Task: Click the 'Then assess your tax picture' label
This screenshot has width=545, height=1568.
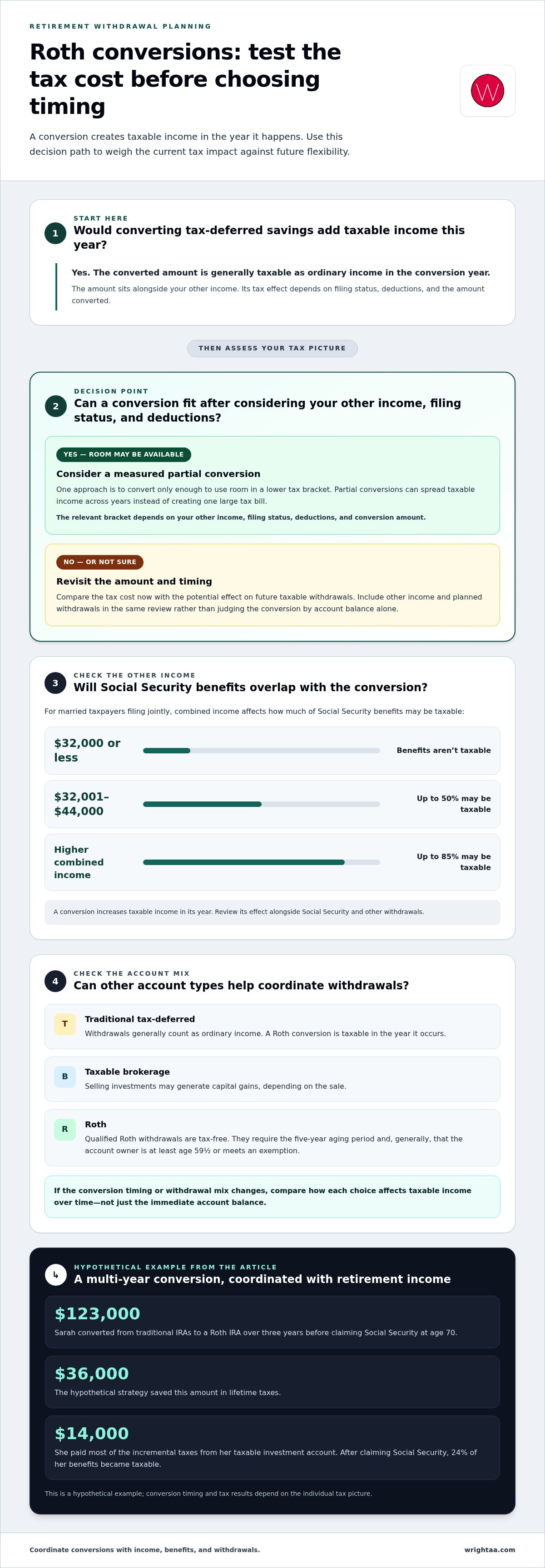Action: coord(272,348)
